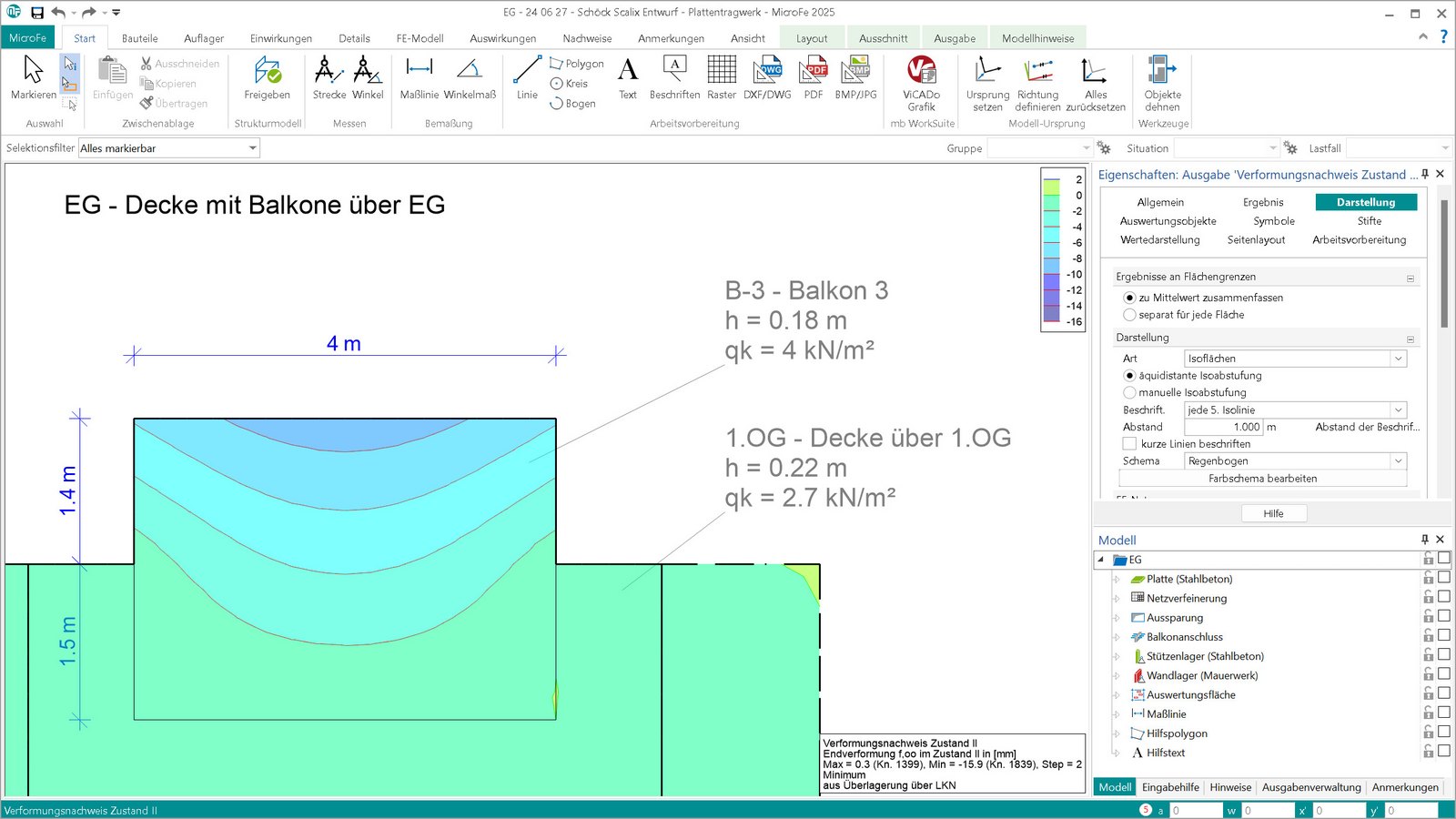Open the Schema 'Regenbogen' dropdown

(x=1398, y=461)
